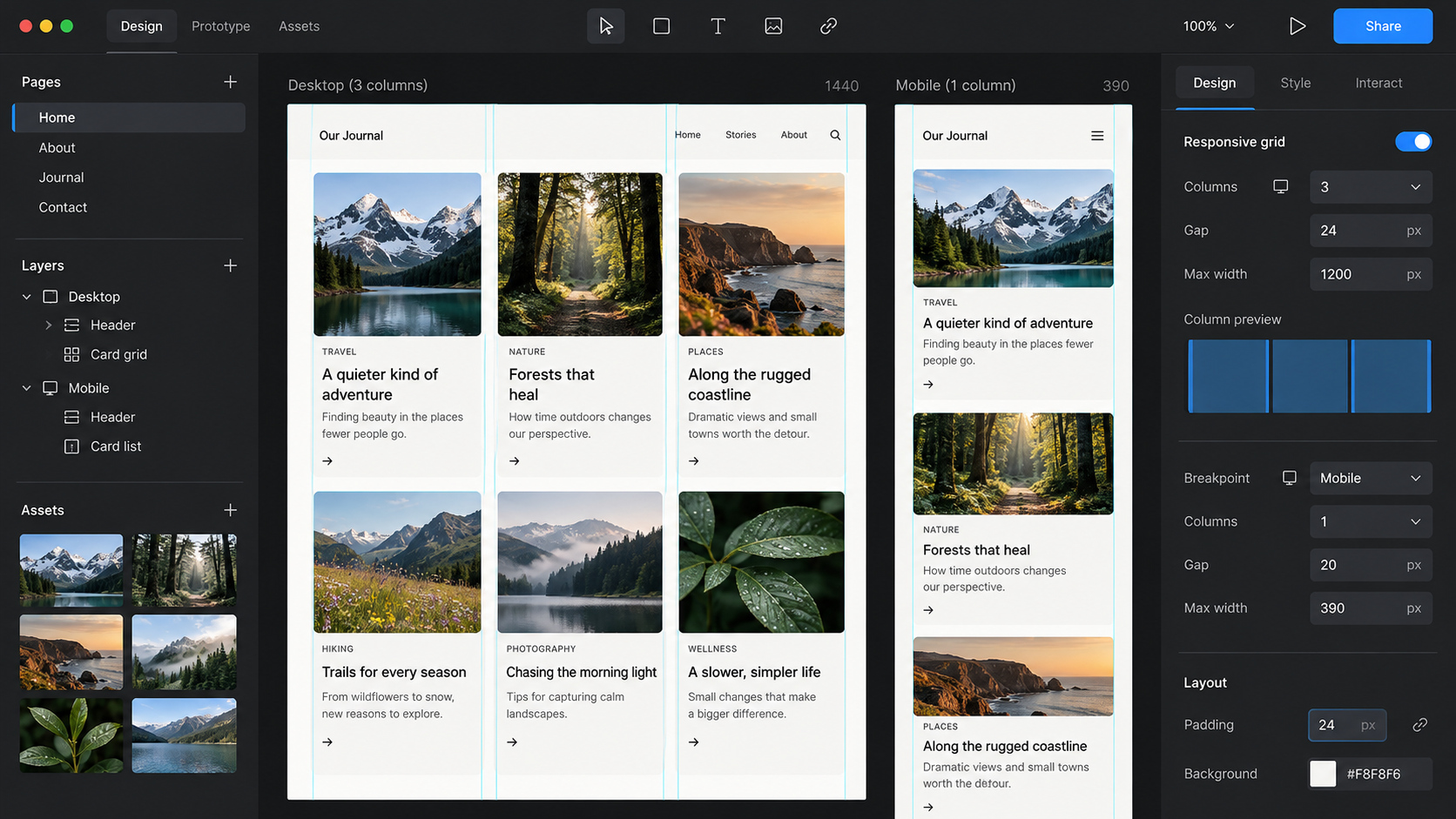Click the link tool icon
The width and height of the screenshot is (1456, 819).
[828, 26]
